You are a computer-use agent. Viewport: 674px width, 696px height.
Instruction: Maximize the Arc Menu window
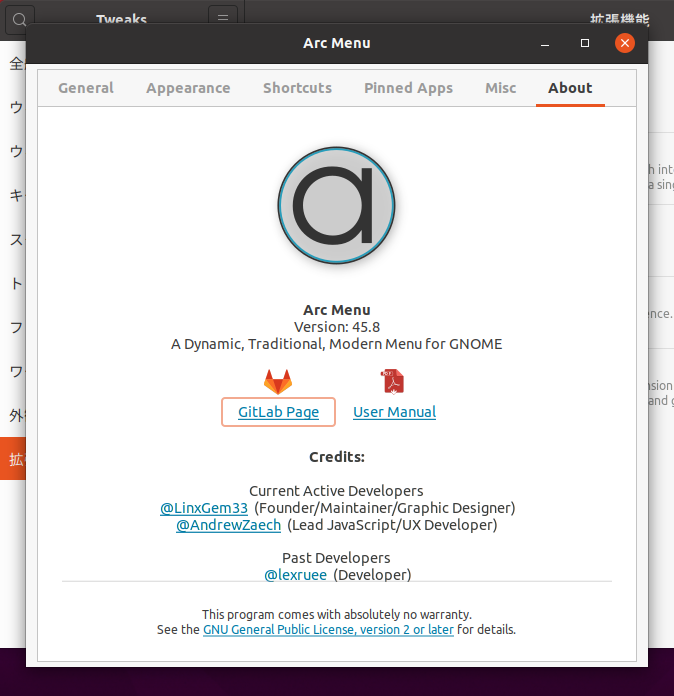point(585,43)
